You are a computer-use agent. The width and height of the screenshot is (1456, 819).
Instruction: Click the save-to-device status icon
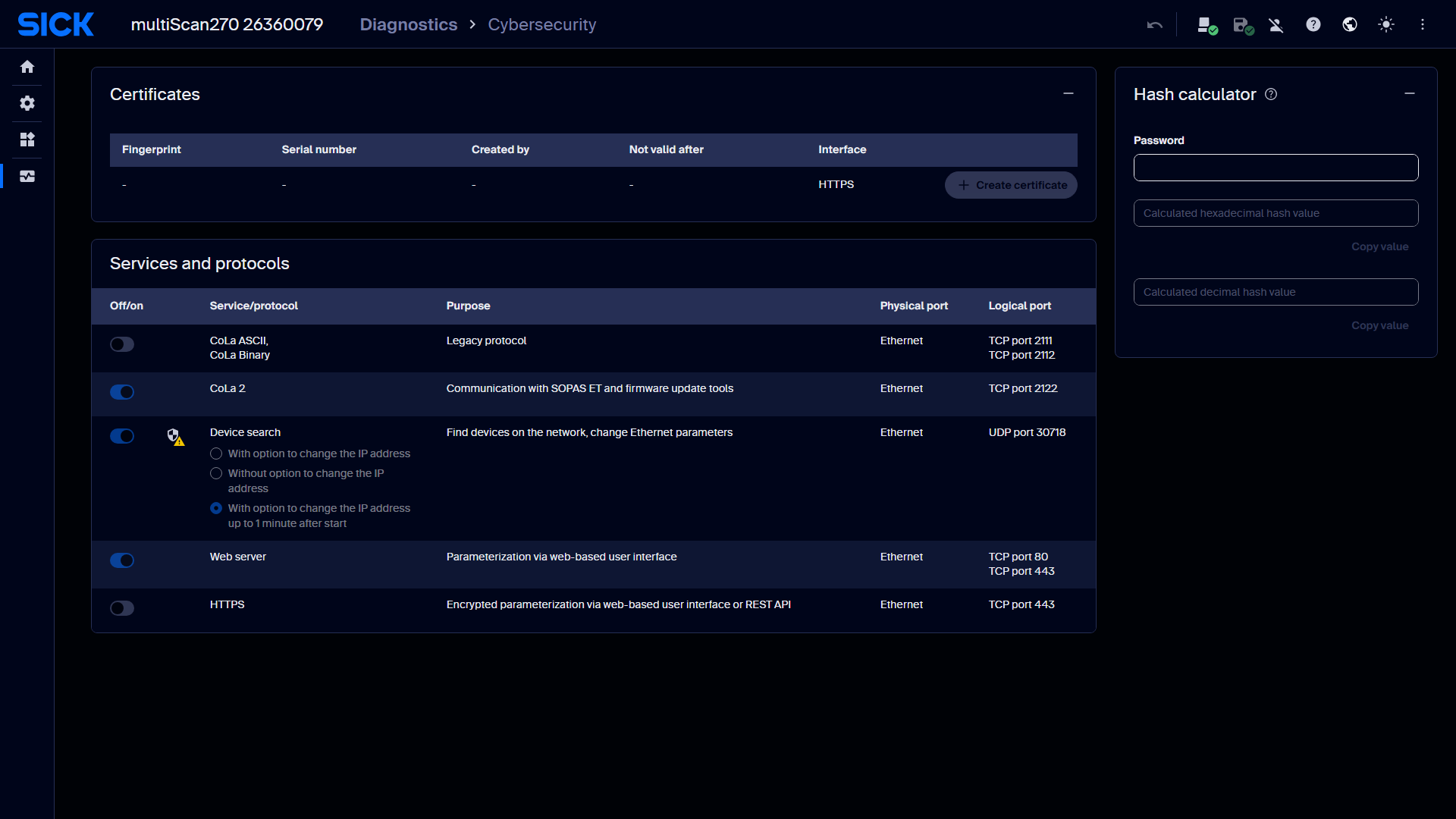(x=1243, y=25)
